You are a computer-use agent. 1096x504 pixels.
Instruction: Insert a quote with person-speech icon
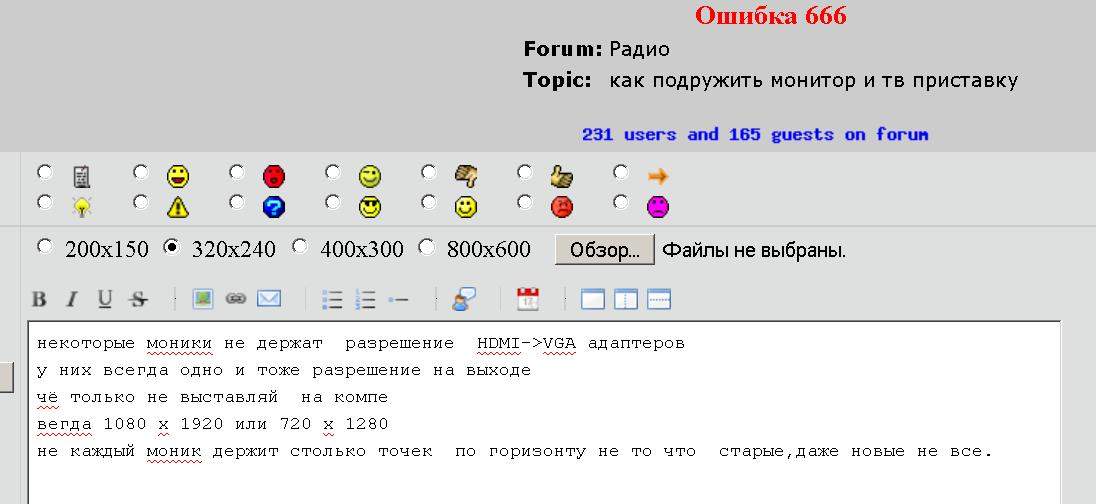[x=464, y=299]
